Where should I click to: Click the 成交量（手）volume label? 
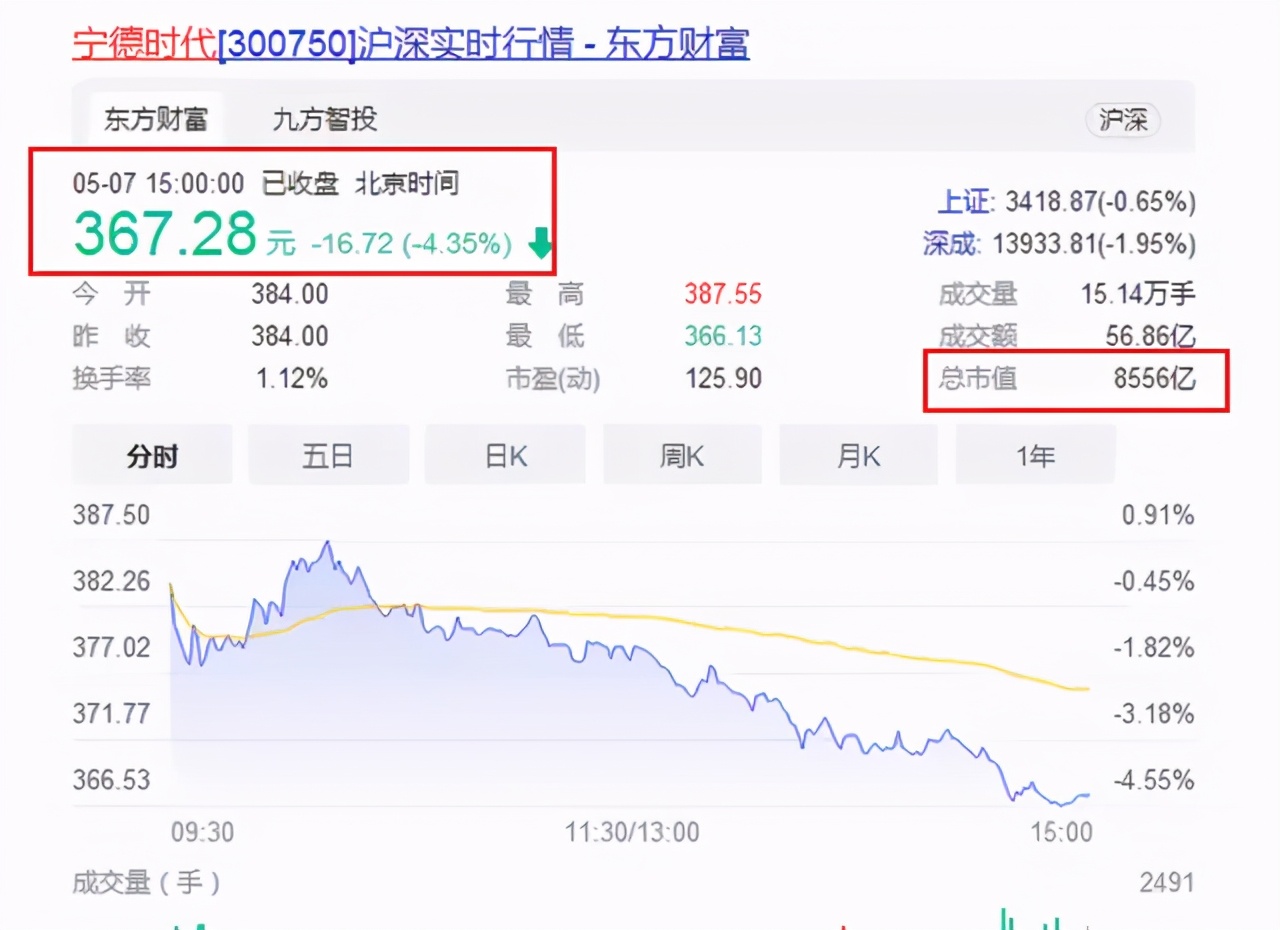[143, 884]
